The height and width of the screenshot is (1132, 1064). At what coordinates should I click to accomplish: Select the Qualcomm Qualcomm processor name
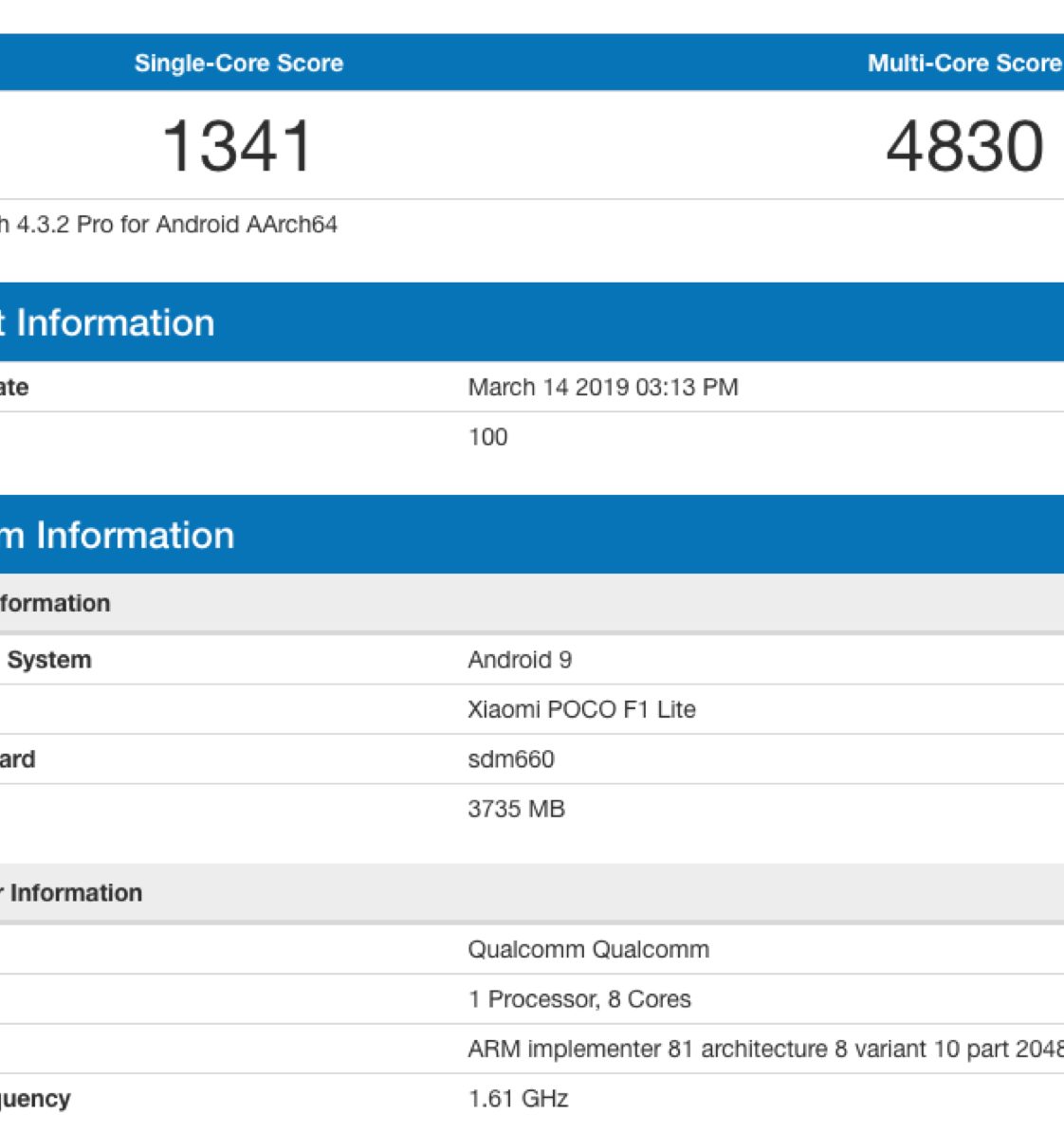click(x=588, y=949)
